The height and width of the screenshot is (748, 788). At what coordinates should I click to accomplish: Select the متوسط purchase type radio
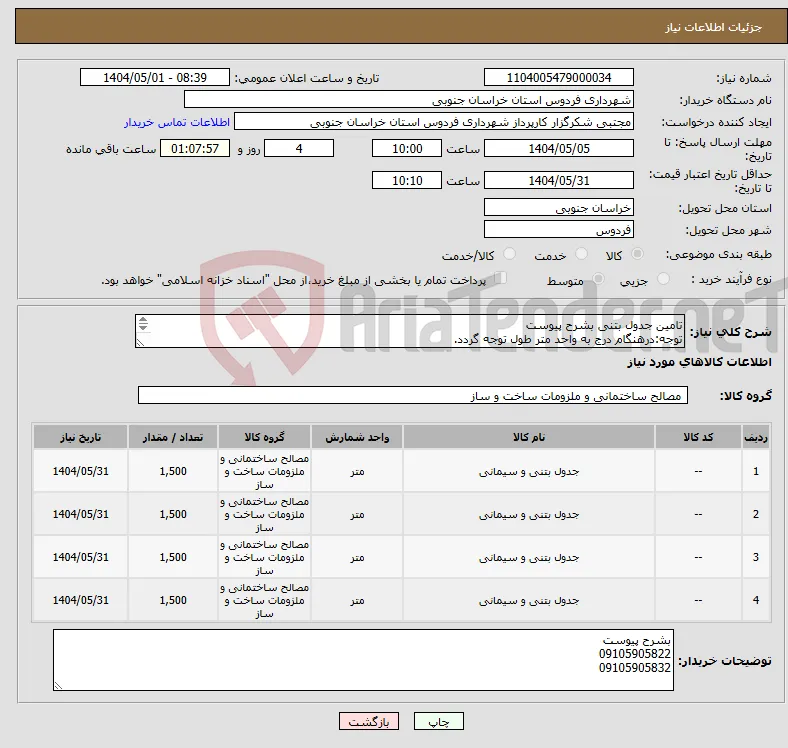pyautogui.click(x=598, y=279)
